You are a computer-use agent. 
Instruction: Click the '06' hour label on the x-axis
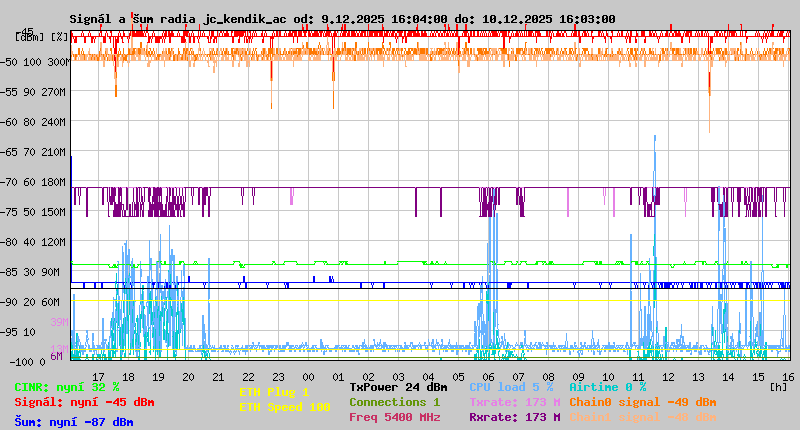coord(488,377)
